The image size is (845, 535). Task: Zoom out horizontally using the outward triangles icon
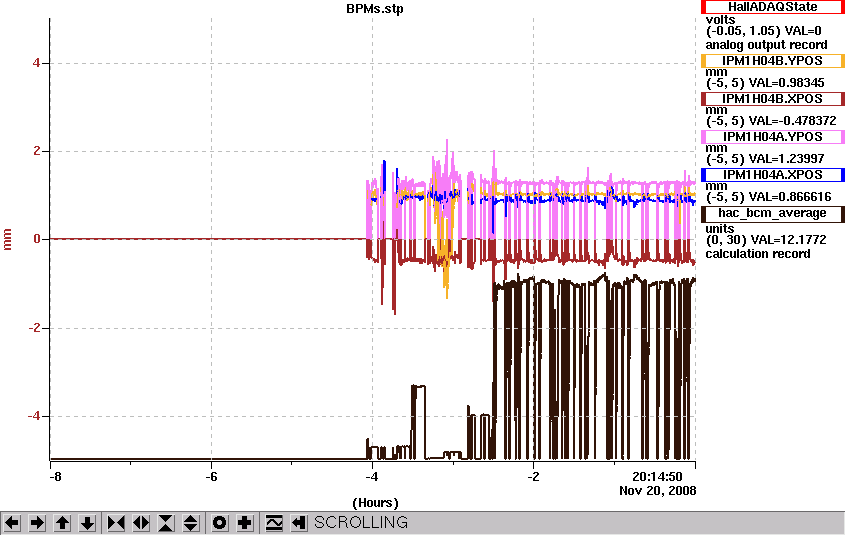pyautogui.click(x=141, y=523)
